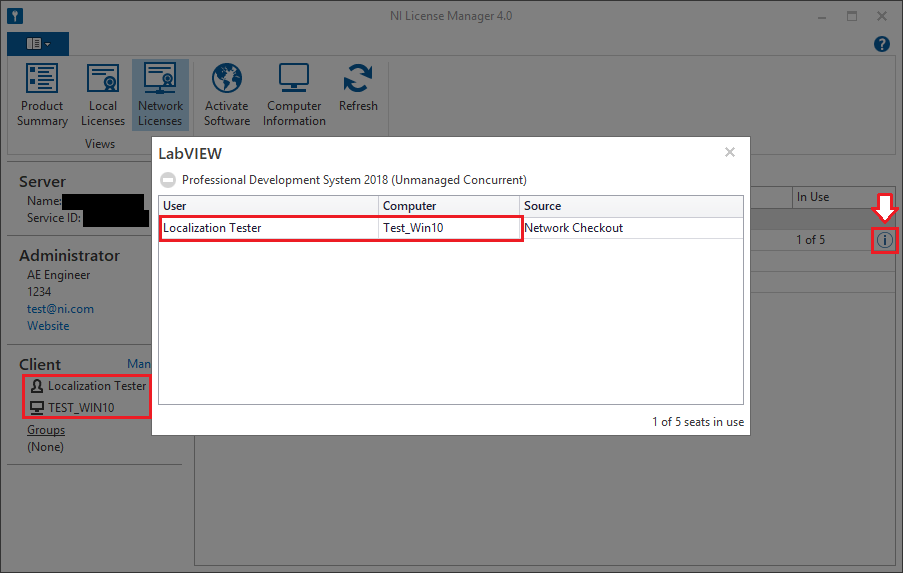Open the test@ni.com email link
This screenshot has height=573, width=903.
pyautogui.click(x=60, y=309)
